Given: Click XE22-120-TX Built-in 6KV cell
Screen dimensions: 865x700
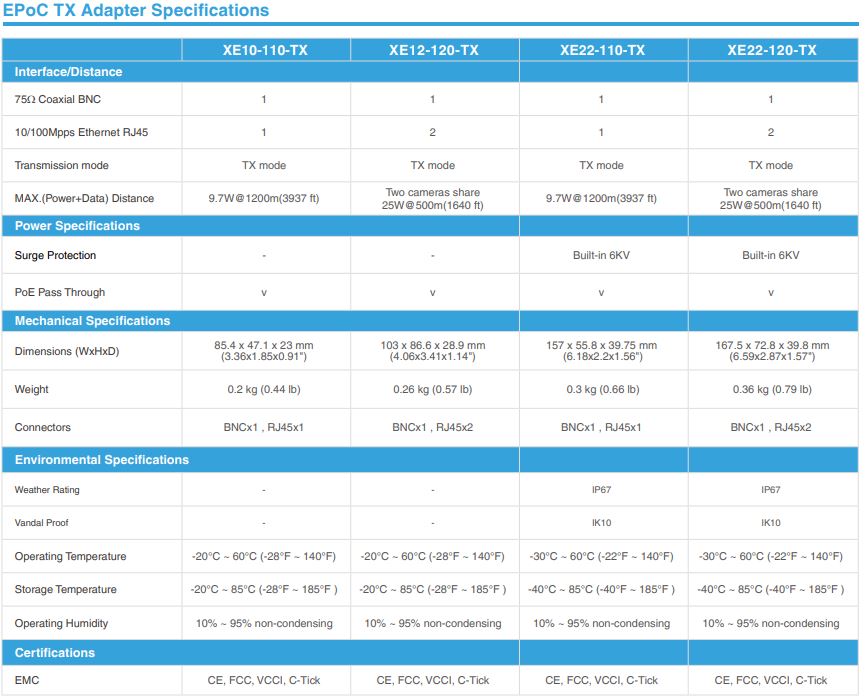Looking at the screenshot, I should click(x=771, y=255).
